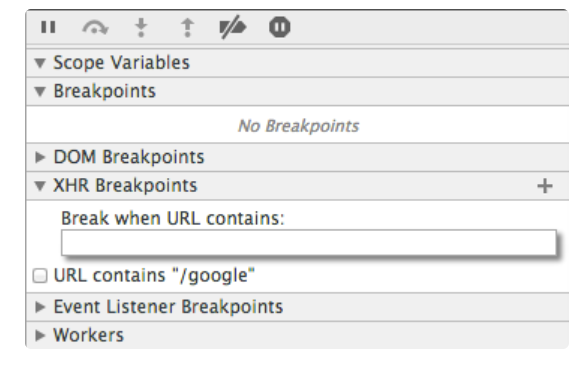
Task: Click the deactivate breakpoints icon
Action: pos(232,27)
